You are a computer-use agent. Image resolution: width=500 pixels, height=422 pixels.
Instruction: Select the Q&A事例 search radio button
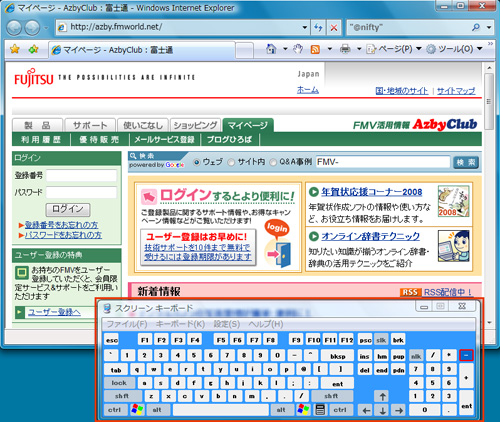[273, 162]
